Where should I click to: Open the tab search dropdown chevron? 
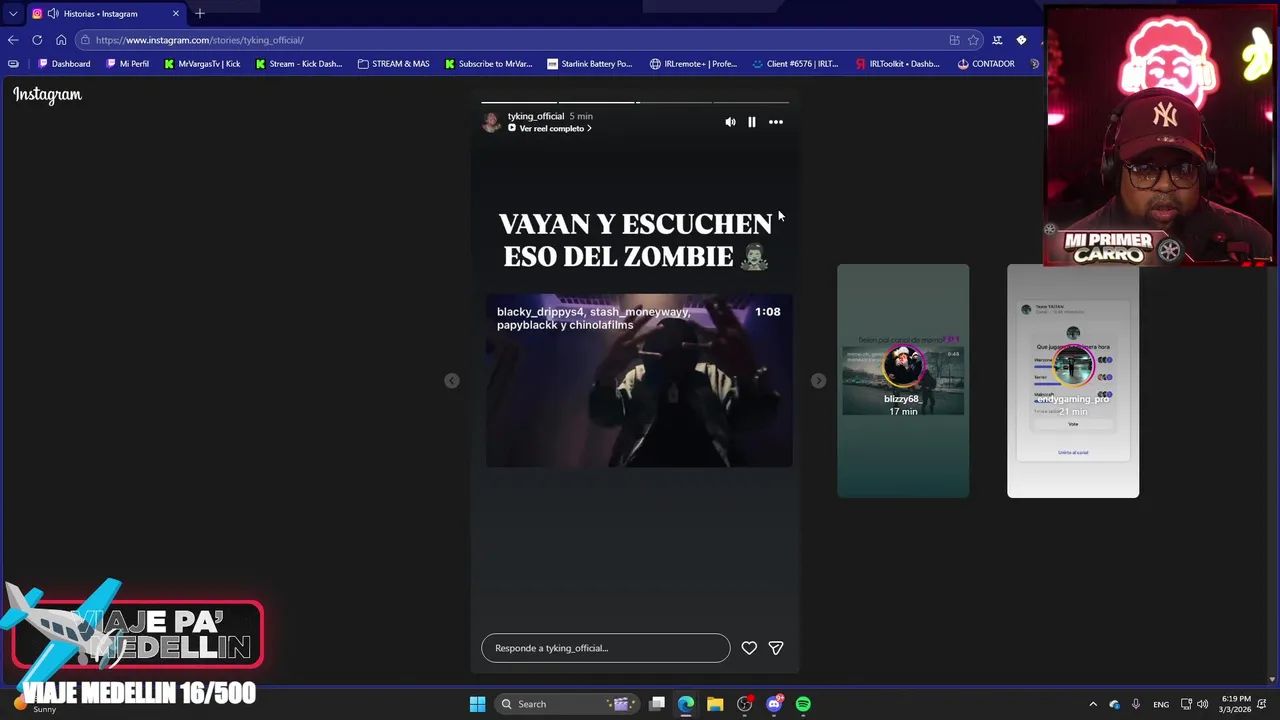pyautogui.click(x=13, y=14)
